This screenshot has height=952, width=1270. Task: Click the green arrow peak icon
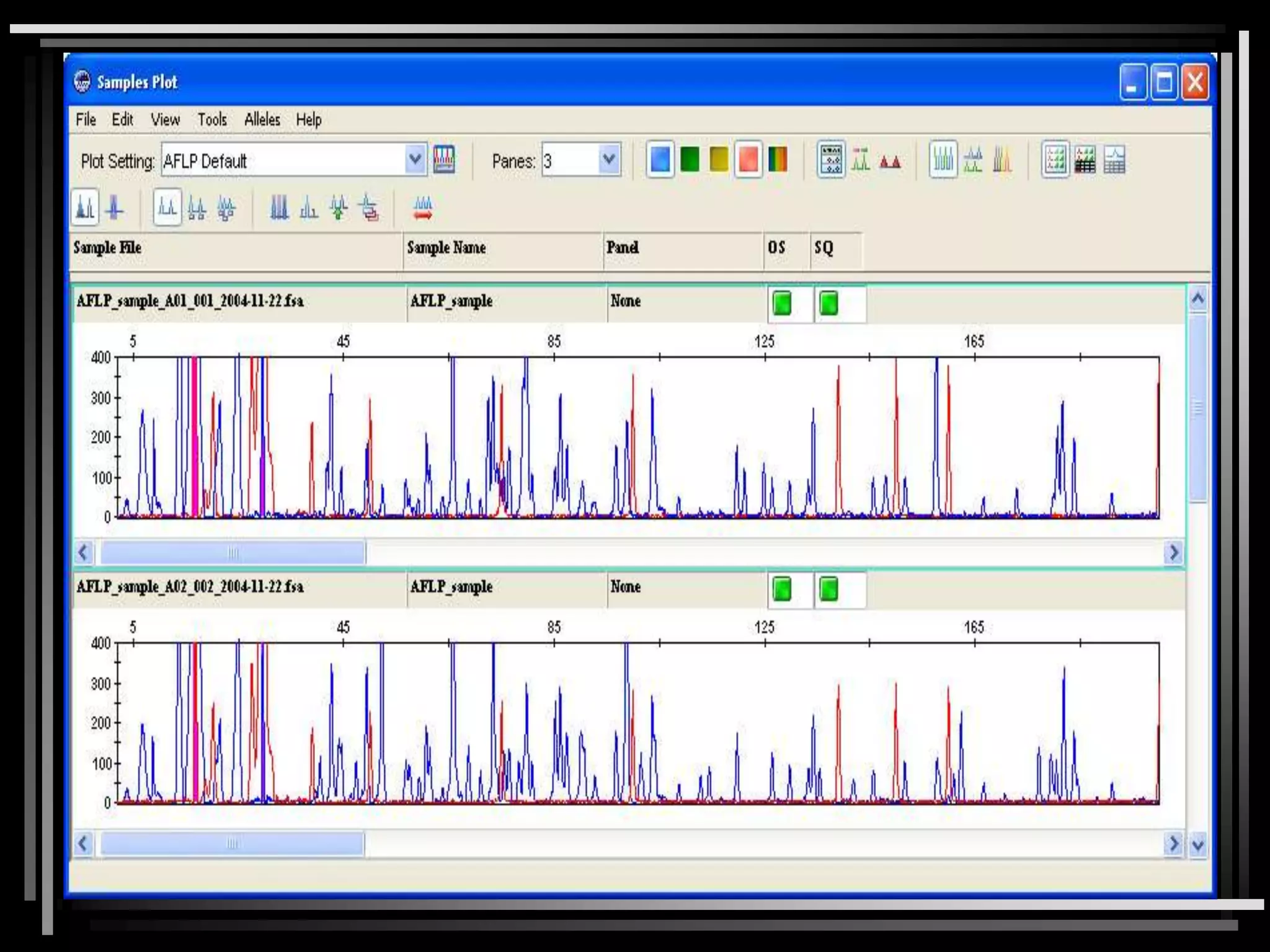point(339,208)
